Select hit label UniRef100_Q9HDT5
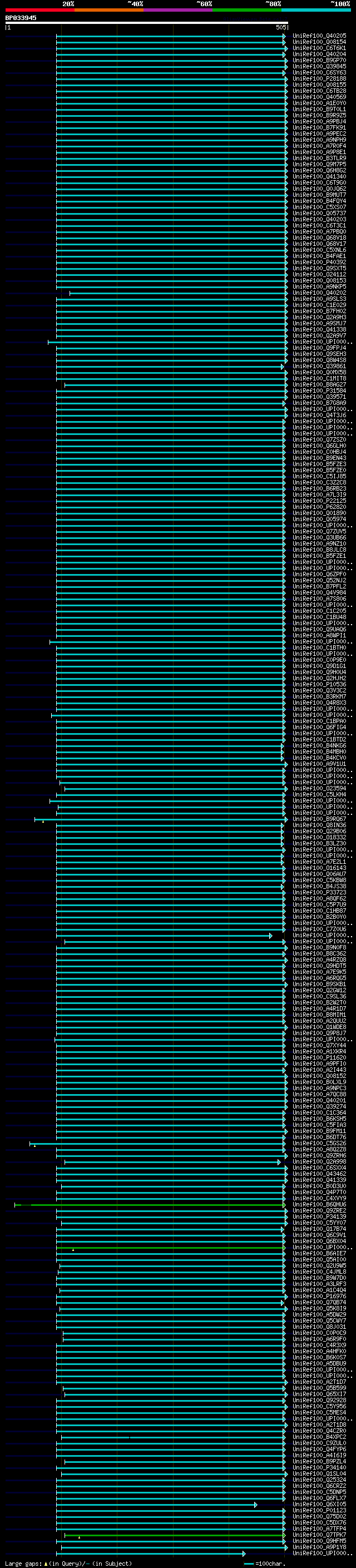Screen dimensions: 356x1568 (x=319, y=966)
